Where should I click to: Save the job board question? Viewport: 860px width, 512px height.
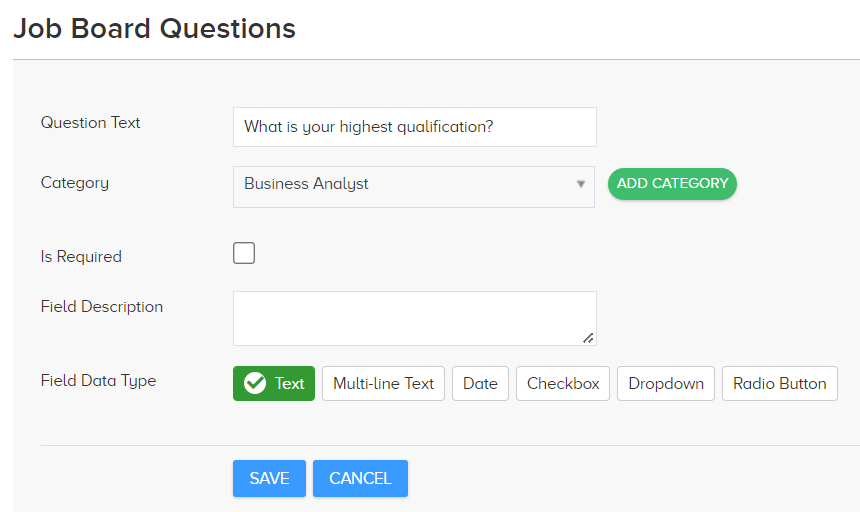point(269,479)
